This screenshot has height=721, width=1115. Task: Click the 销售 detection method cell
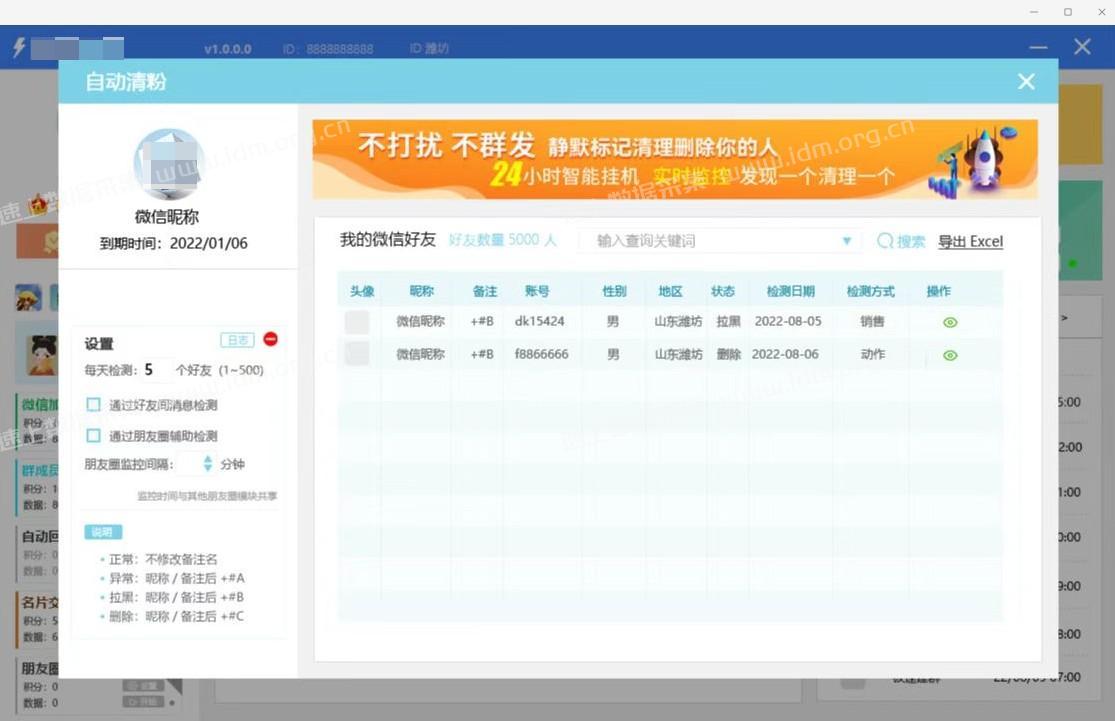click(x=873, y=321)
